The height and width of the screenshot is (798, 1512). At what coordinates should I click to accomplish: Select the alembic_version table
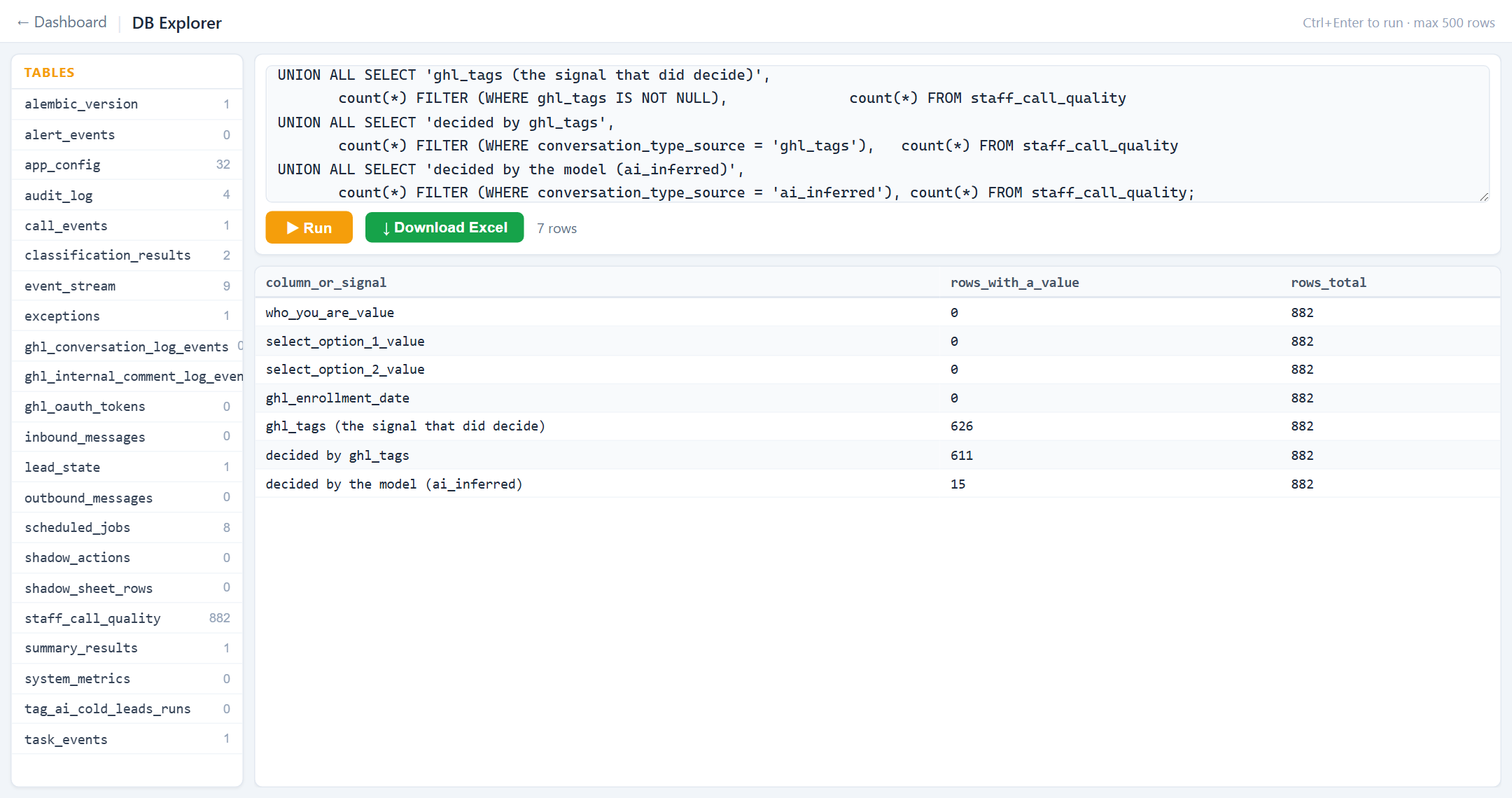coord(127,104)
